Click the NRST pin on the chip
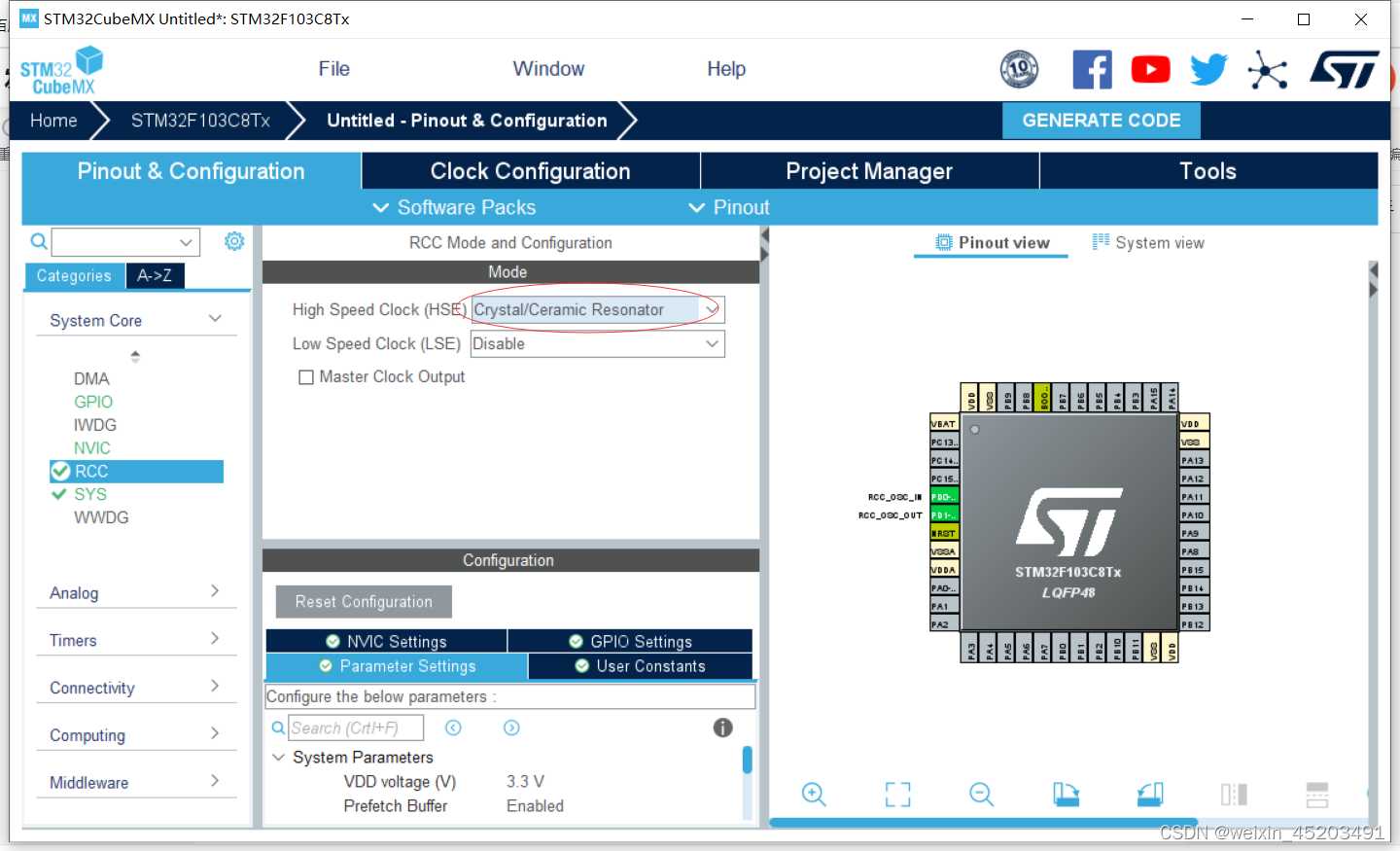Image resolution: width=1400 pixels, height=851 pixels. point(944,533)
